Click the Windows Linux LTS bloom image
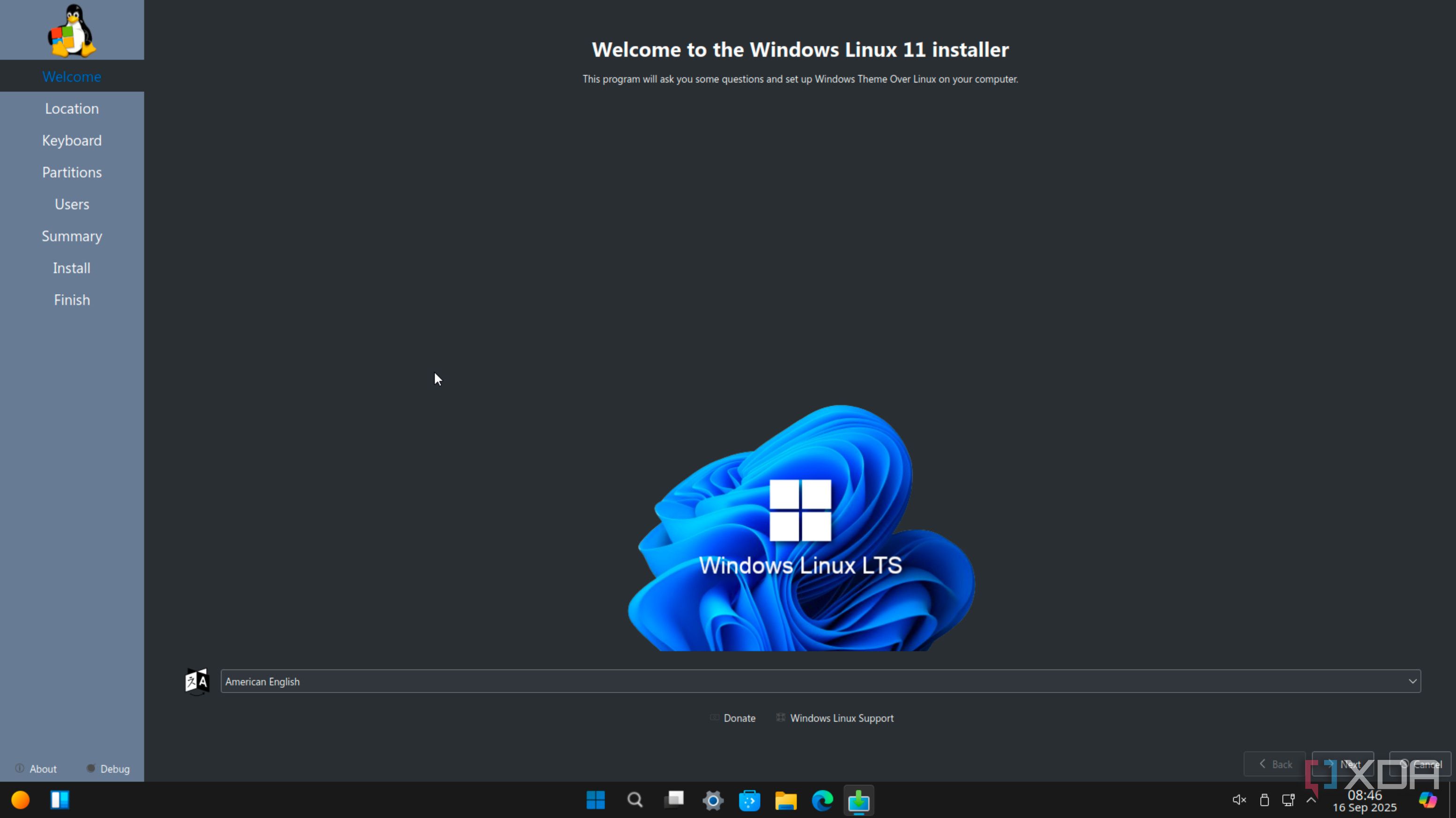Screen dimensions: 1456x818 [801, 528]
